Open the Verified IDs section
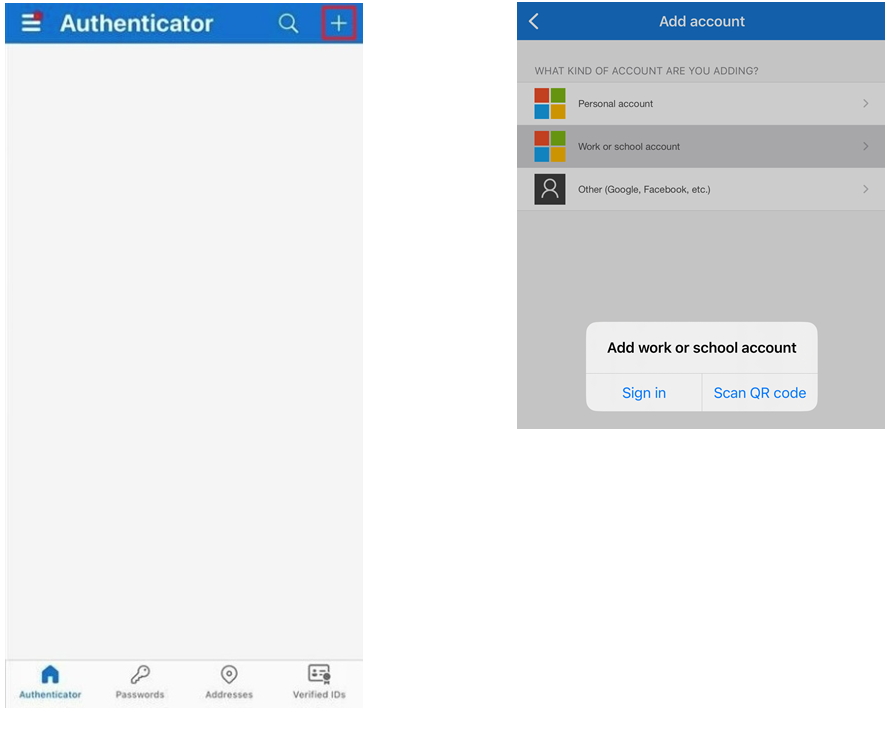 (318, 682)
